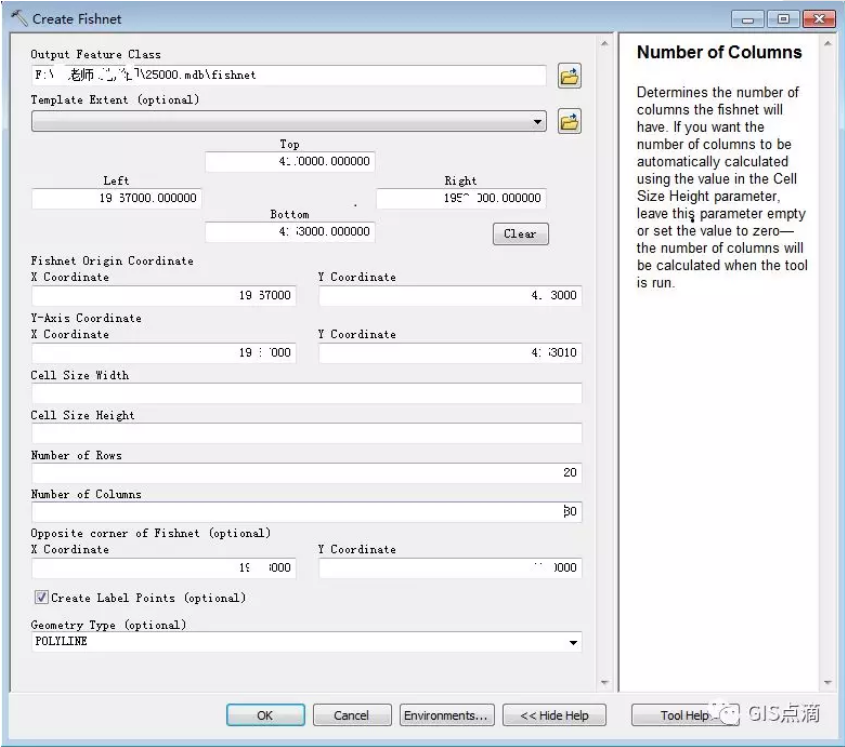845x747 pixels.
Task: Click the Output Feature Class path field
Action: [289, 75]
